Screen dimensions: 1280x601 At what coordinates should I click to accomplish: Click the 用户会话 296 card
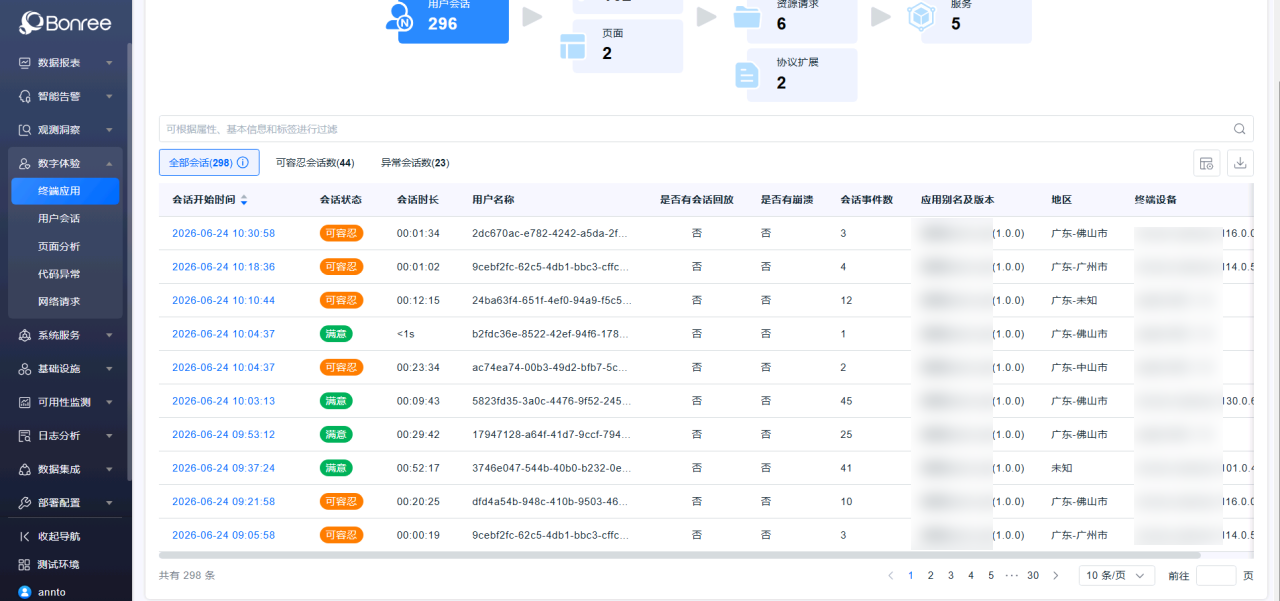click(x=453, y=20)
